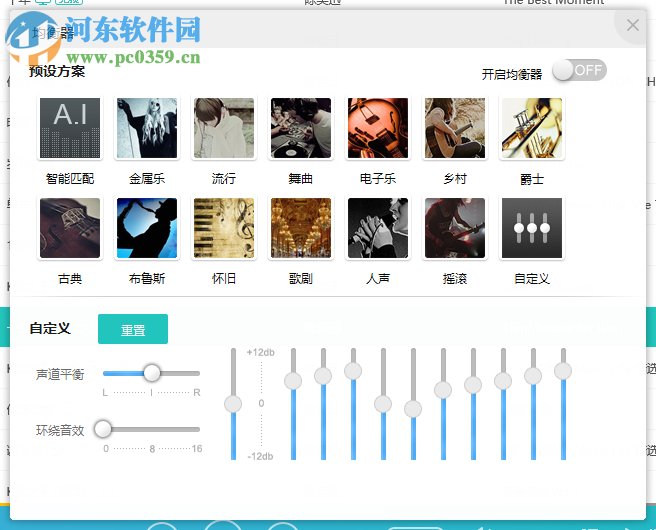Click the first EQ band slider handle

pyautogui.click(x=293, y=381)
